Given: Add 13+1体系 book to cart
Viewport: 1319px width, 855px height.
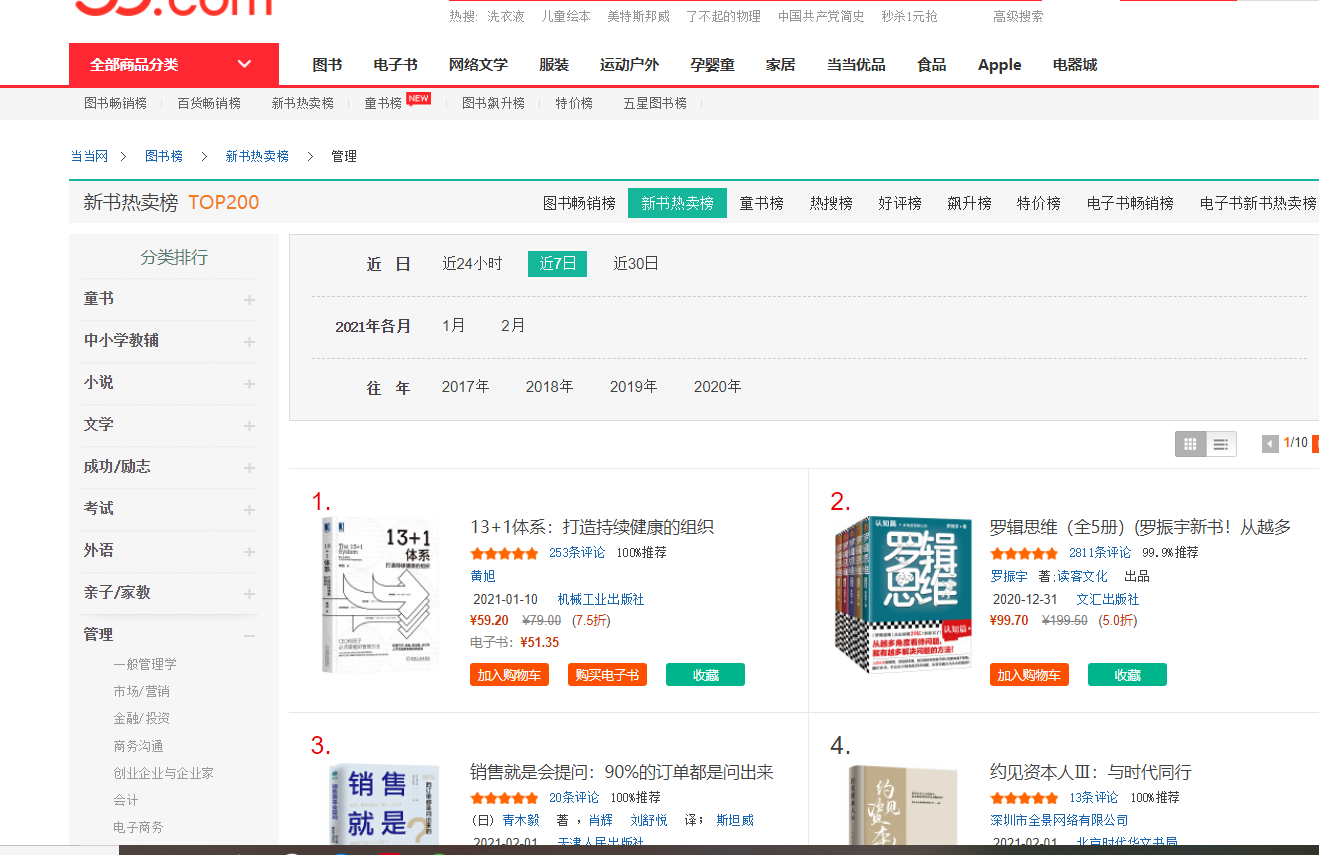Looking at the screenshot, I should 509,675.
